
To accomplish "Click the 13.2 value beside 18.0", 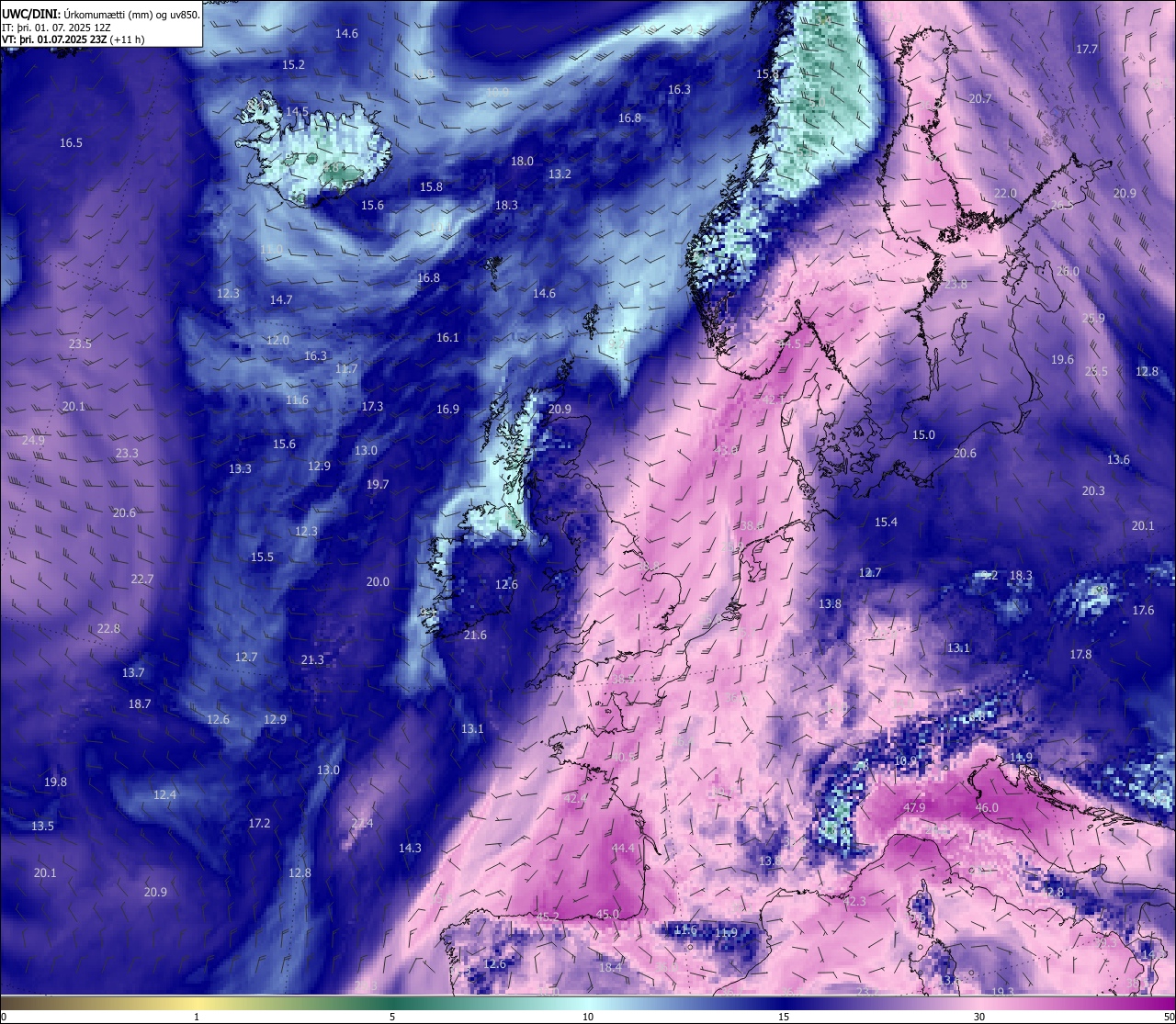I will point(560,174).
